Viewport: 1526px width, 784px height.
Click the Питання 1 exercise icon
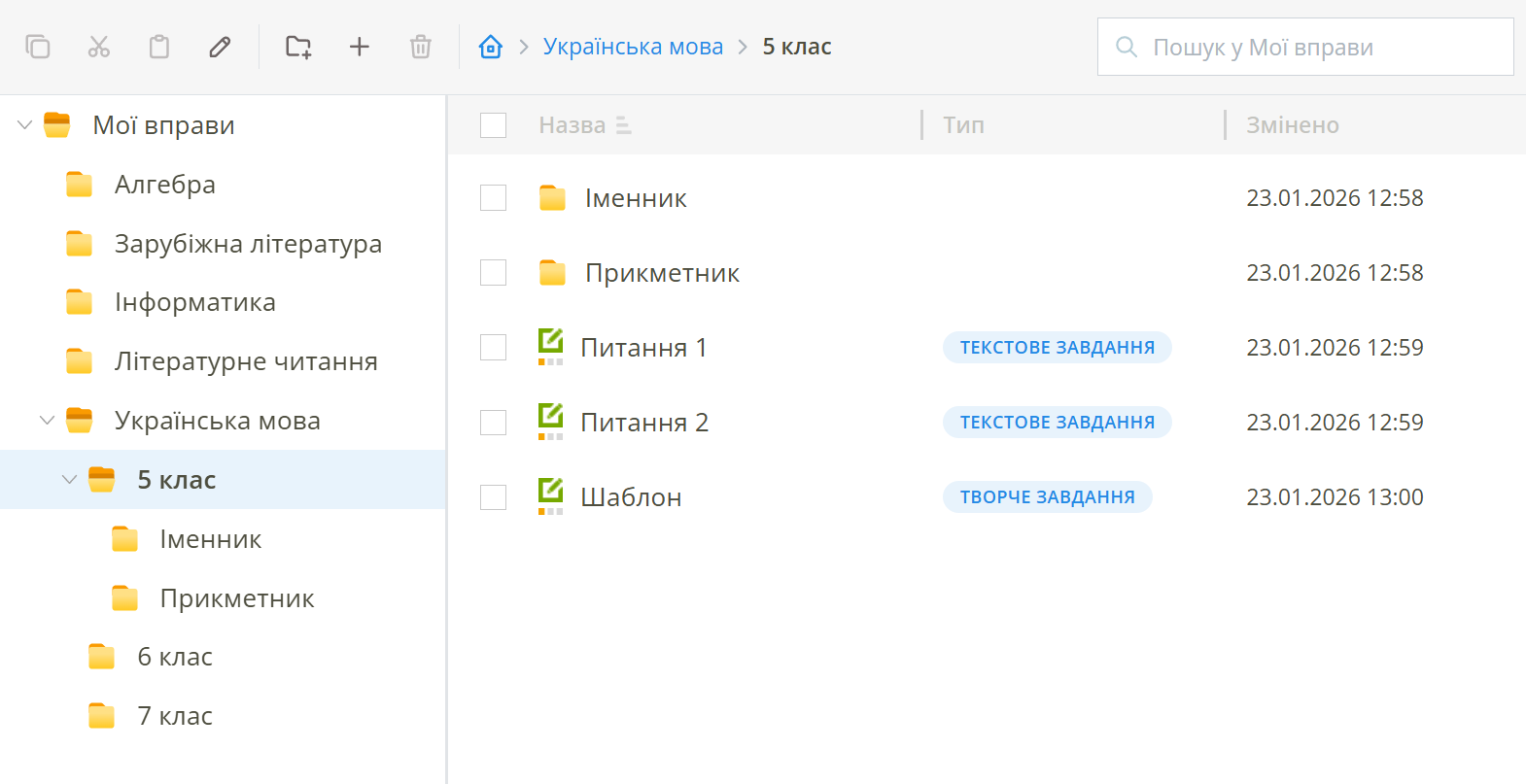tap(551, 347)
